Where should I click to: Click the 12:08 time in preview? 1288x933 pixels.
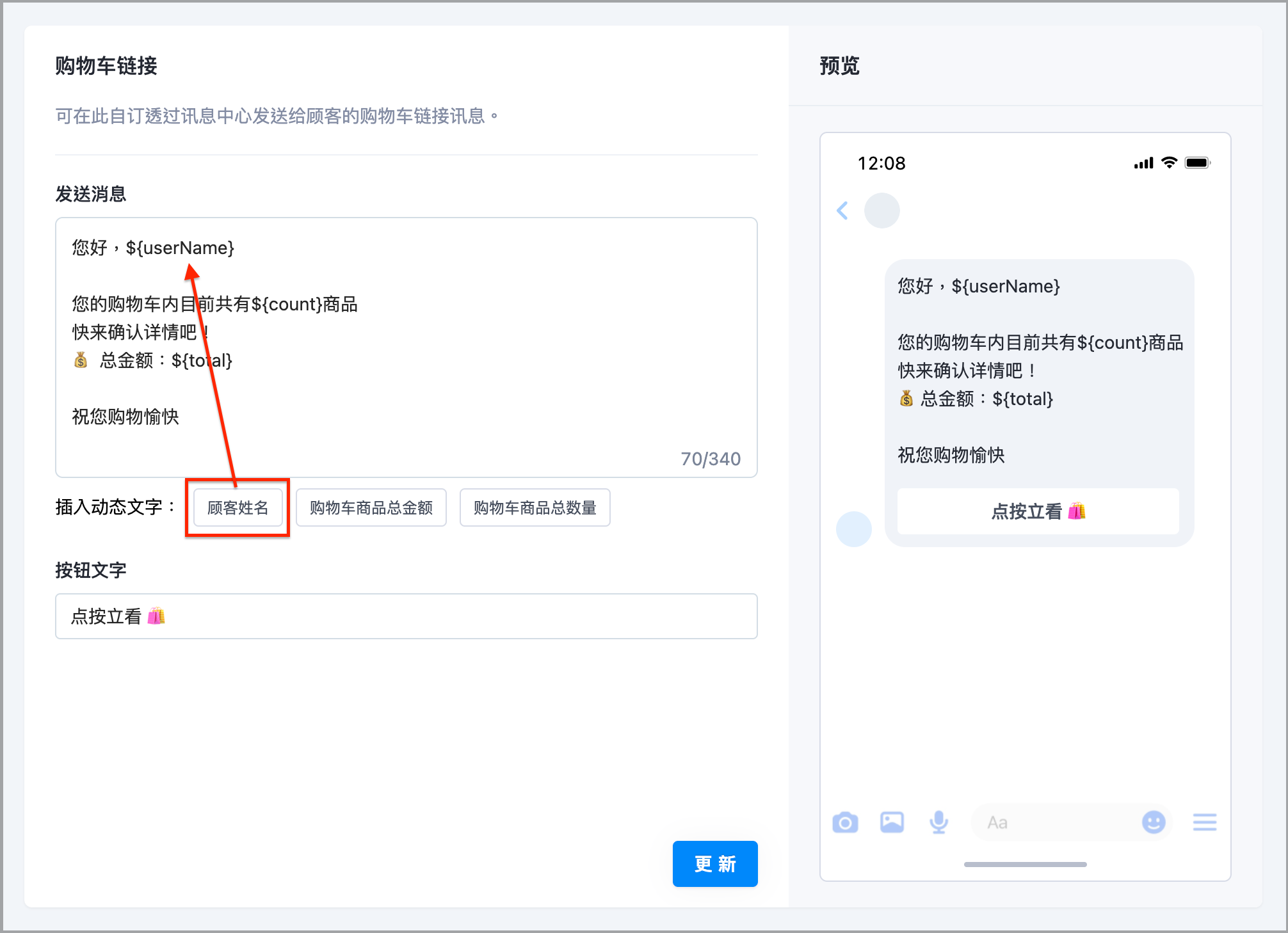pos(881,163)
